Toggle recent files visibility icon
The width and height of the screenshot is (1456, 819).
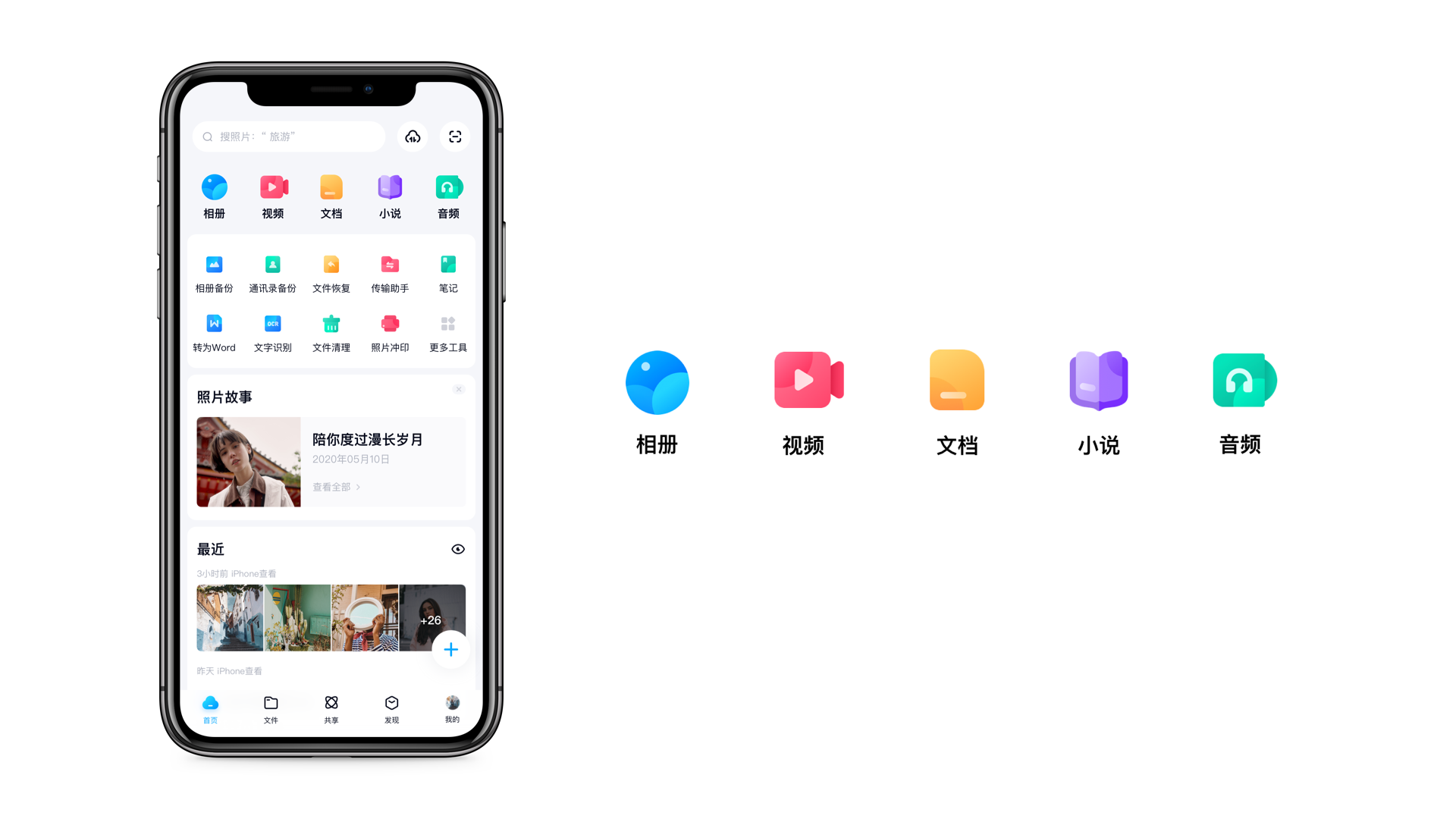click(458, 549)
